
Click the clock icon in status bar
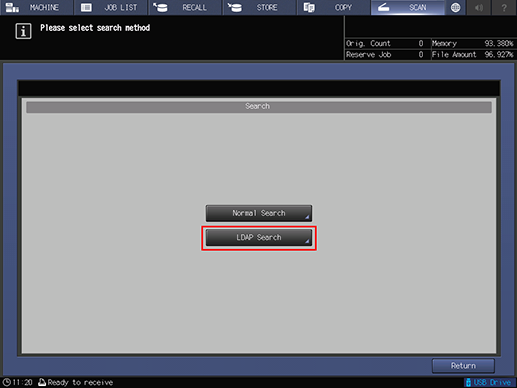[x=6, y=382]
